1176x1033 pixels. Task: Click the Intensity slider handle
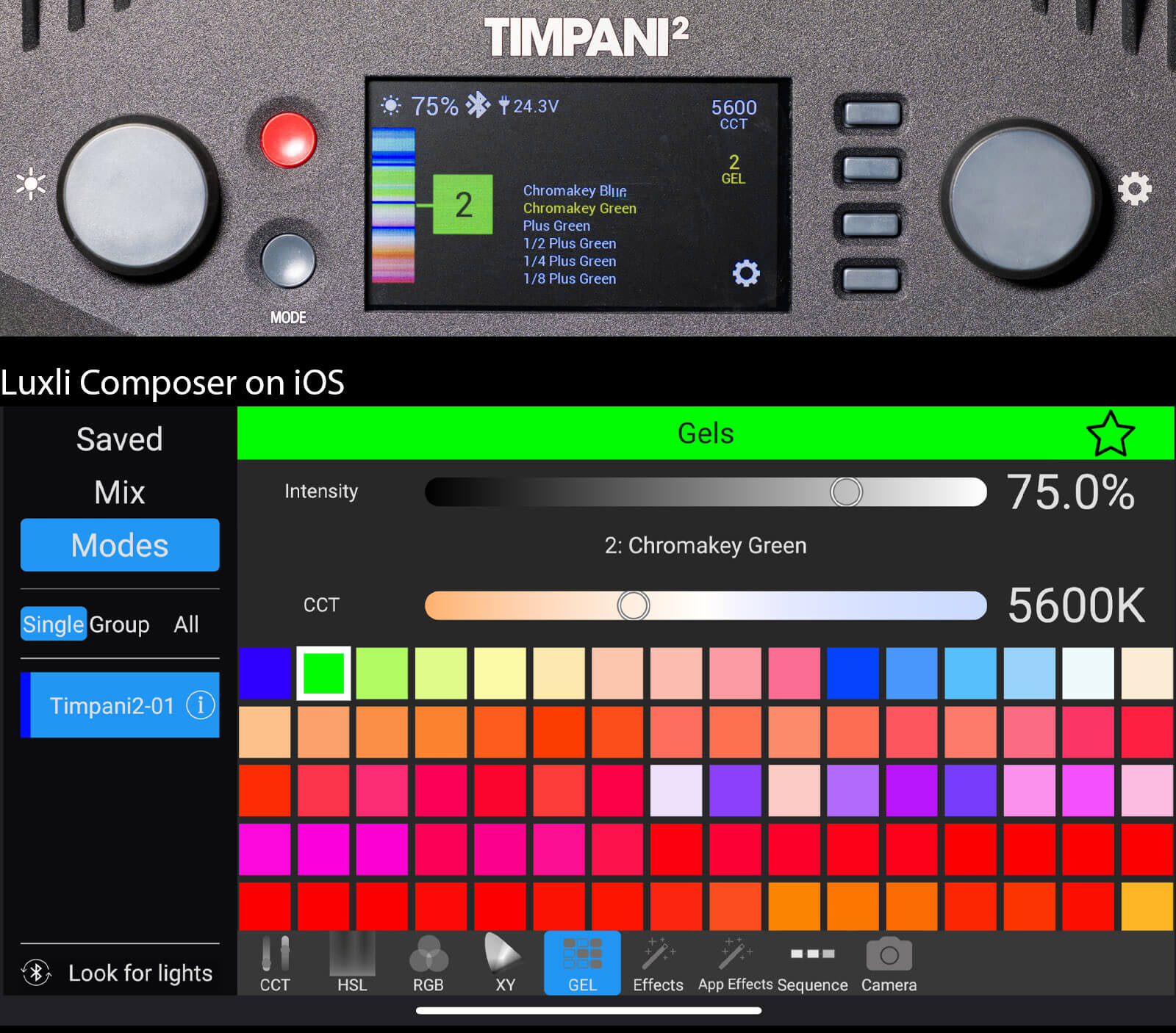click(846, 492)
